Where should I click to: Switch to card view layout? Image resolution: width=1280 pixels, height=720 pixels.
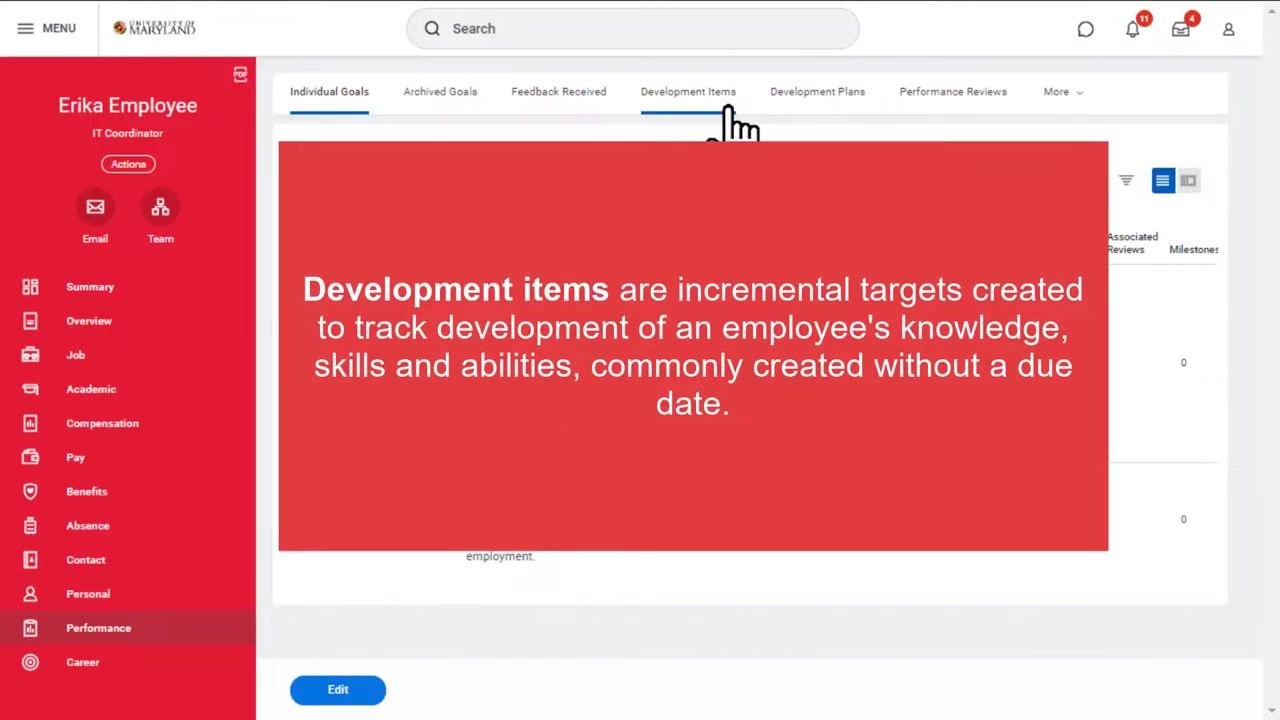click(1188, 181)
